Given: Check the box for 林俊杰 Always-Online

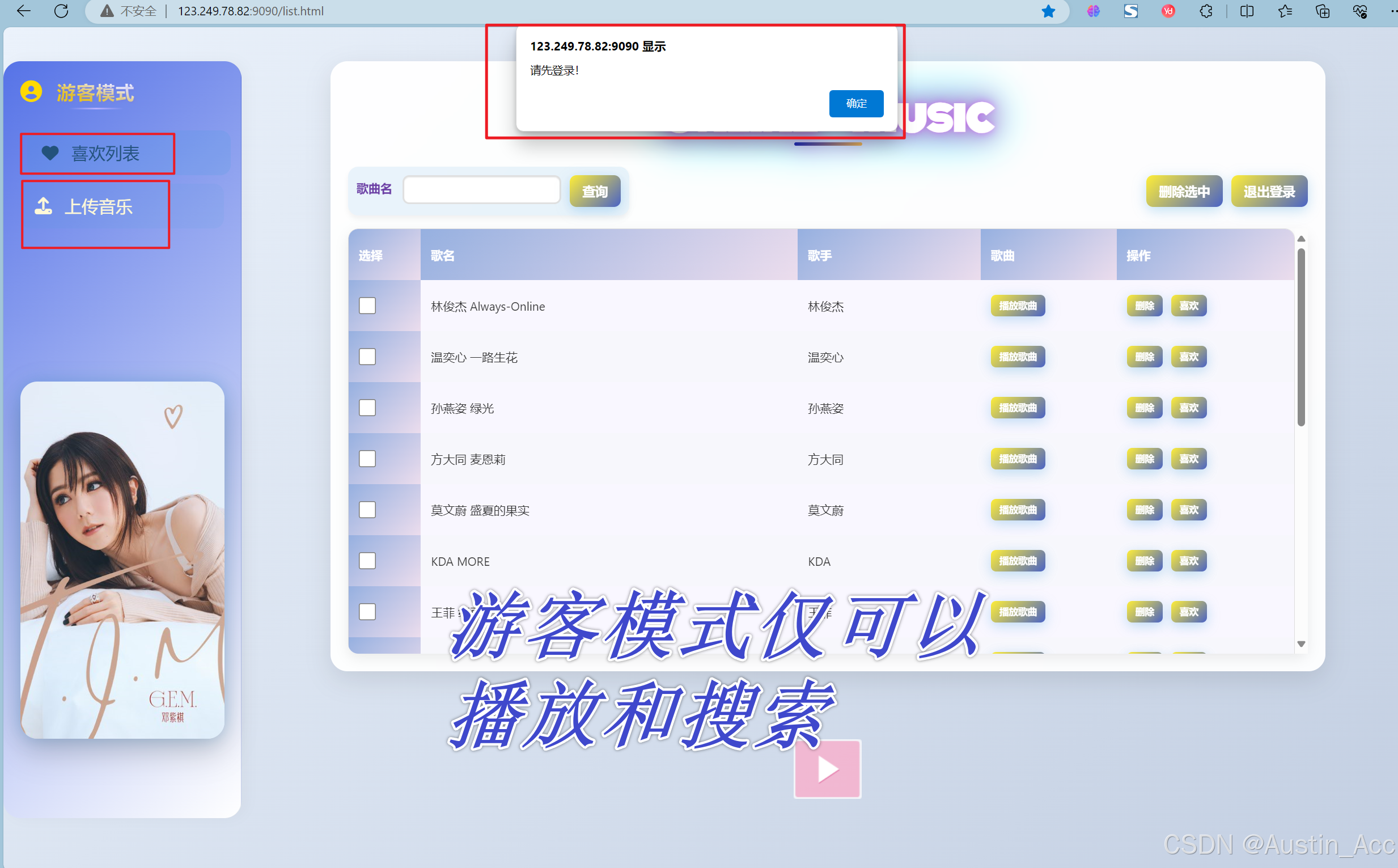Looking at the screenshot, I should click(x=367, y=306).
